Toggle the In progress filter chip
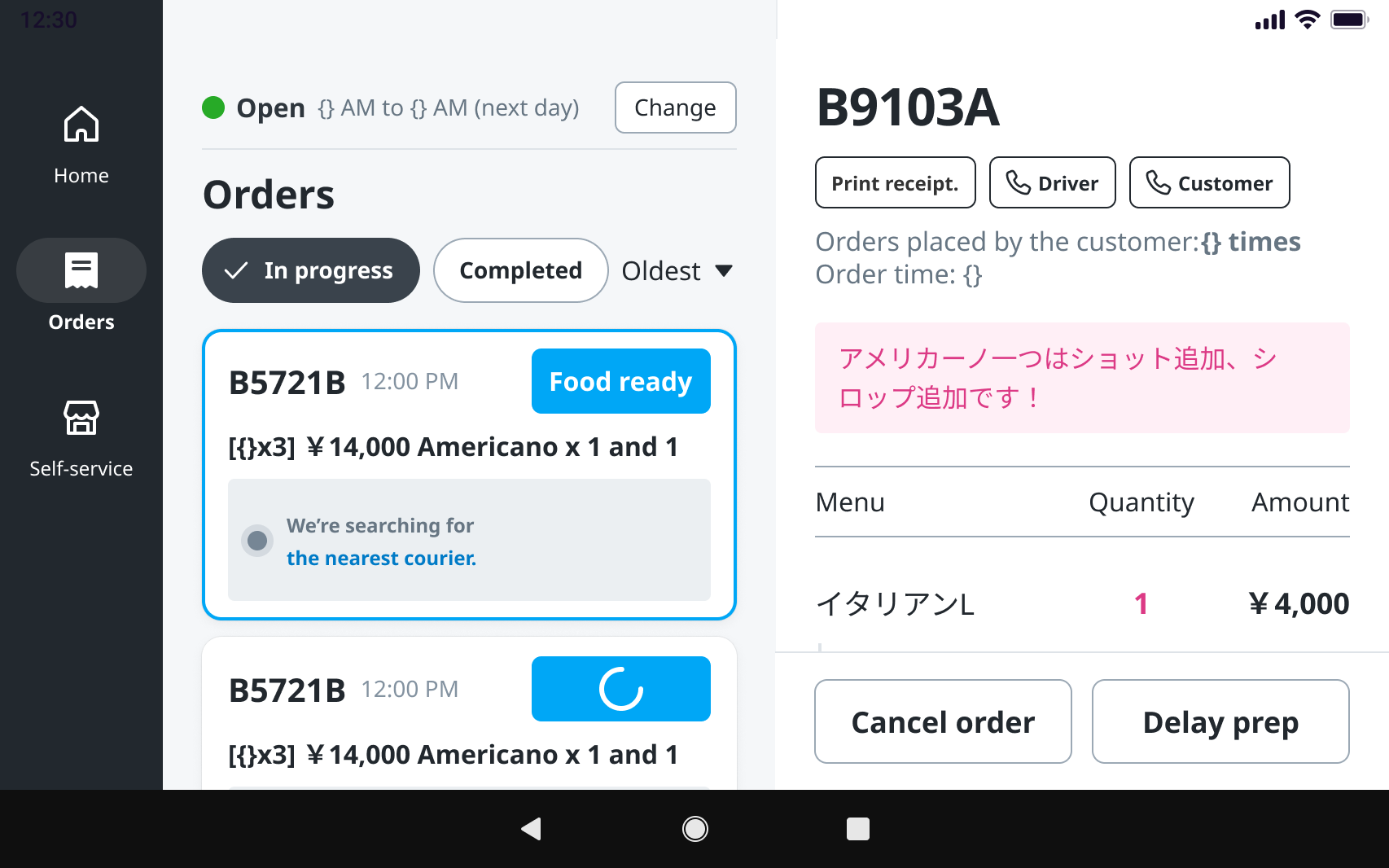This screenshot has width=1389, height=868. point(311,270)
